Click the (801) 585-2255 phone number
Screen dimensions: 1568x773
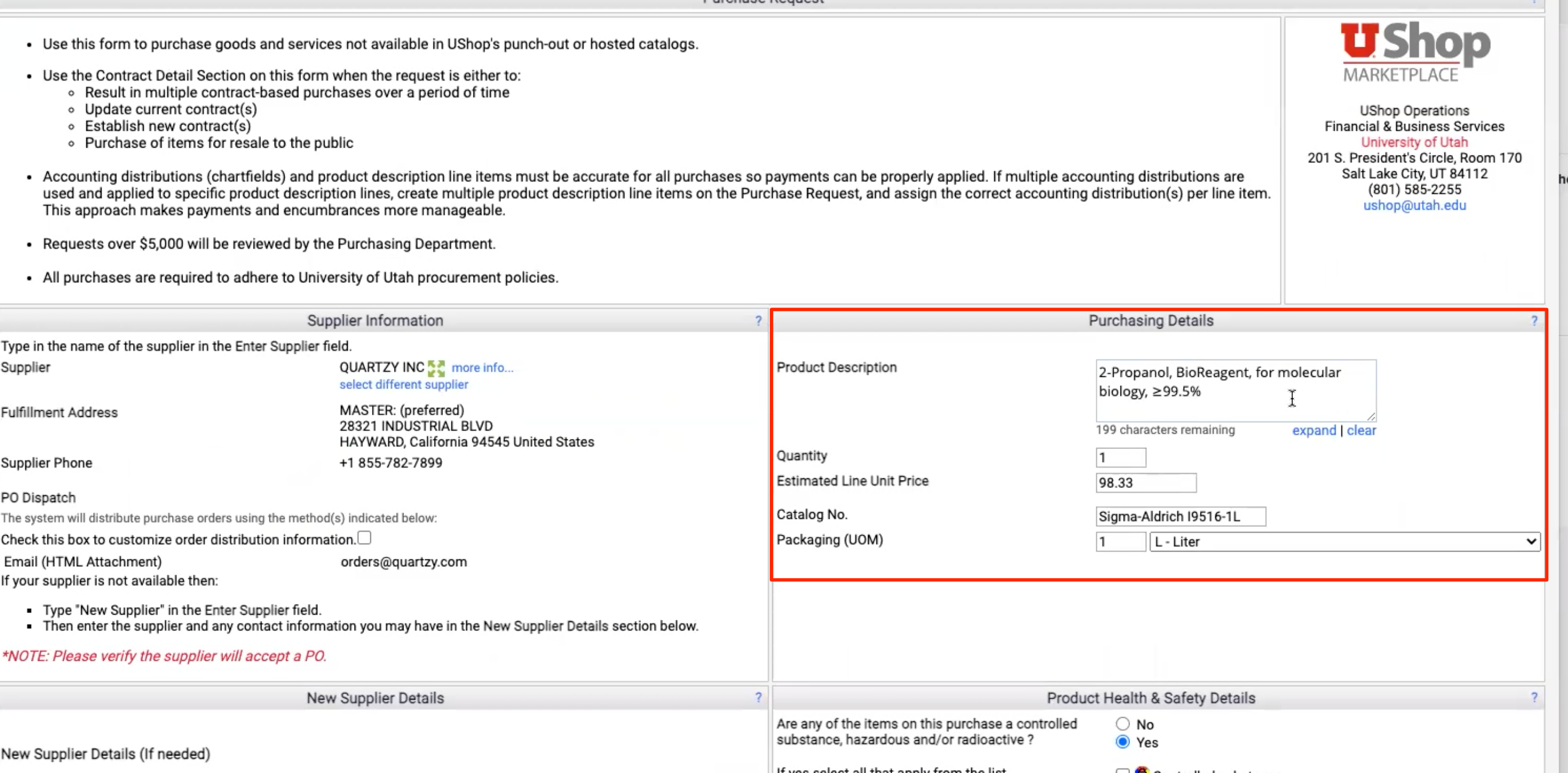pyautogui.click(x=1414, y=189)
